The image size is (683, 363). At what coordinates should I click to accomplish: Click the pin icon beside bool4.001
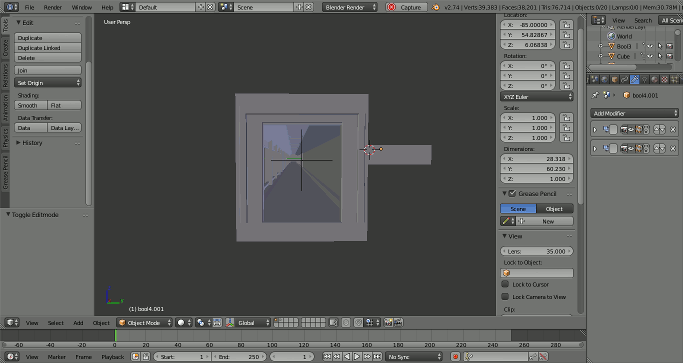[x=595, y=95]
